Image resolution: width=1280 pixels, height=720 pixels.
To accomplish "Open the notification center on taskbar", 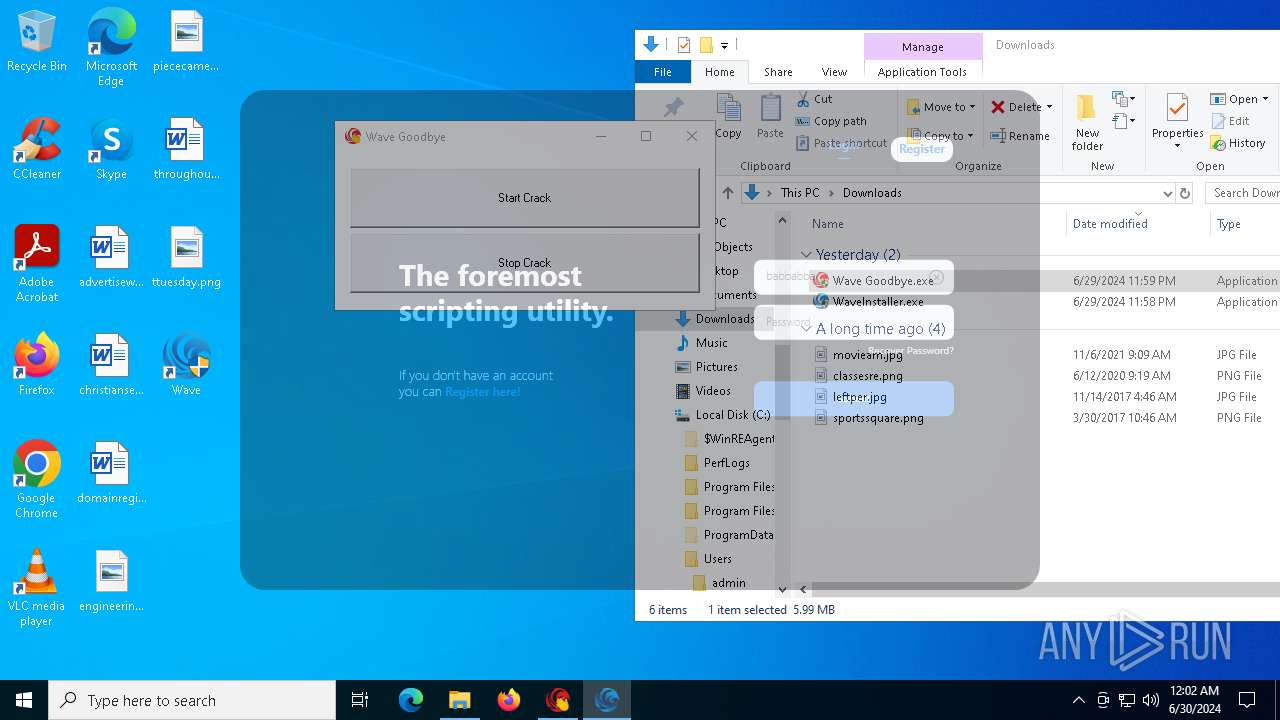I will coord(1247,700).
